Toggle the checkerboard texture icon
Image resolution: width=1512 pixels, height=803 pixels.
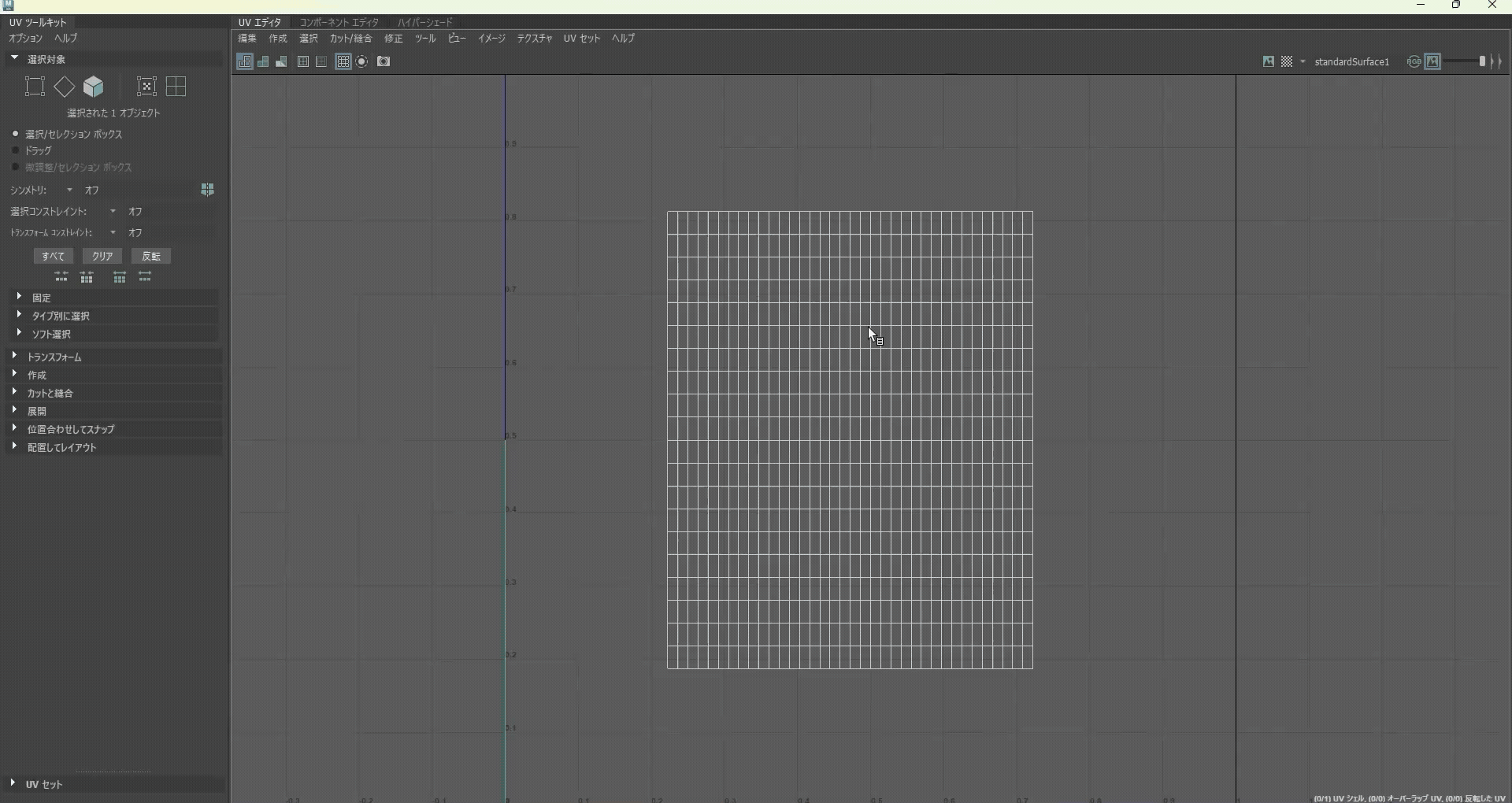tap(1287, 61)
